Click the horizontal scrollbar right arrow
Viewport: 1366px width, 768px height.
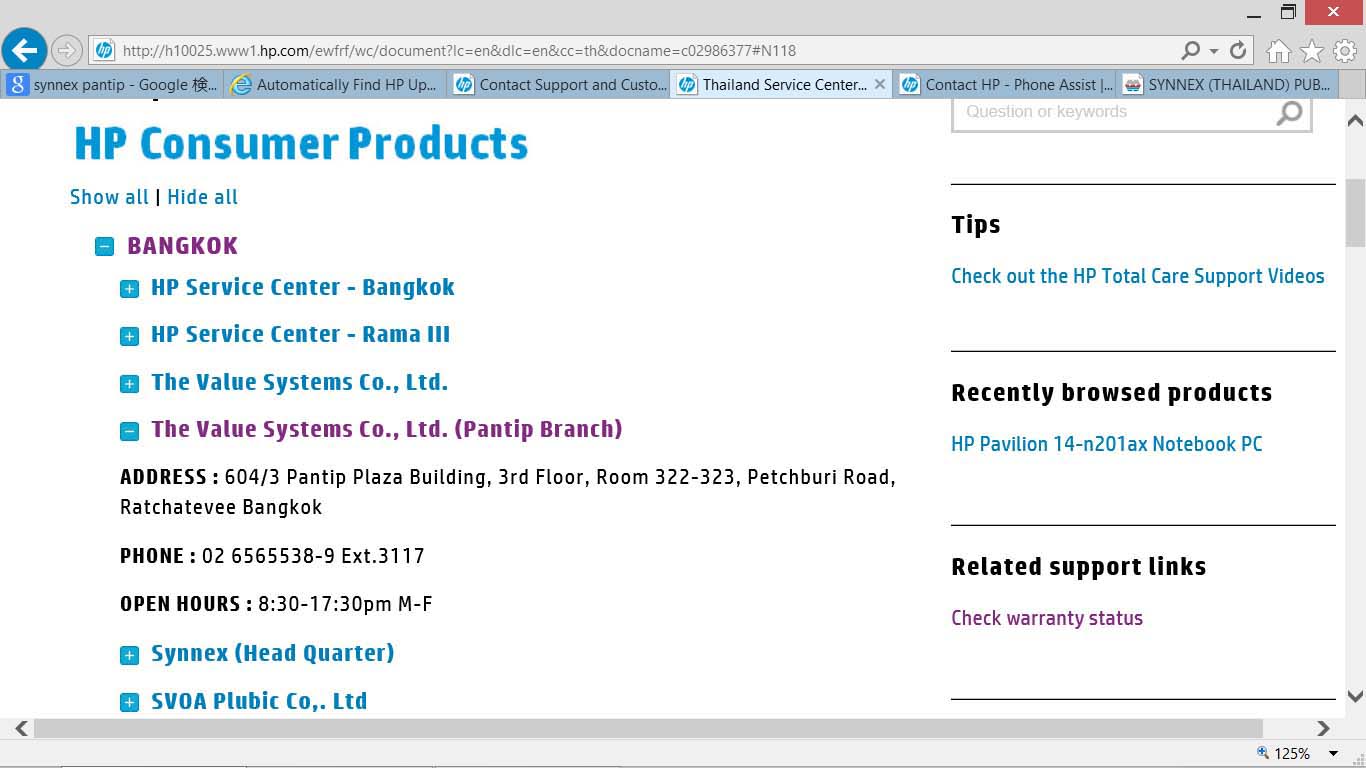pos(1323,728)
